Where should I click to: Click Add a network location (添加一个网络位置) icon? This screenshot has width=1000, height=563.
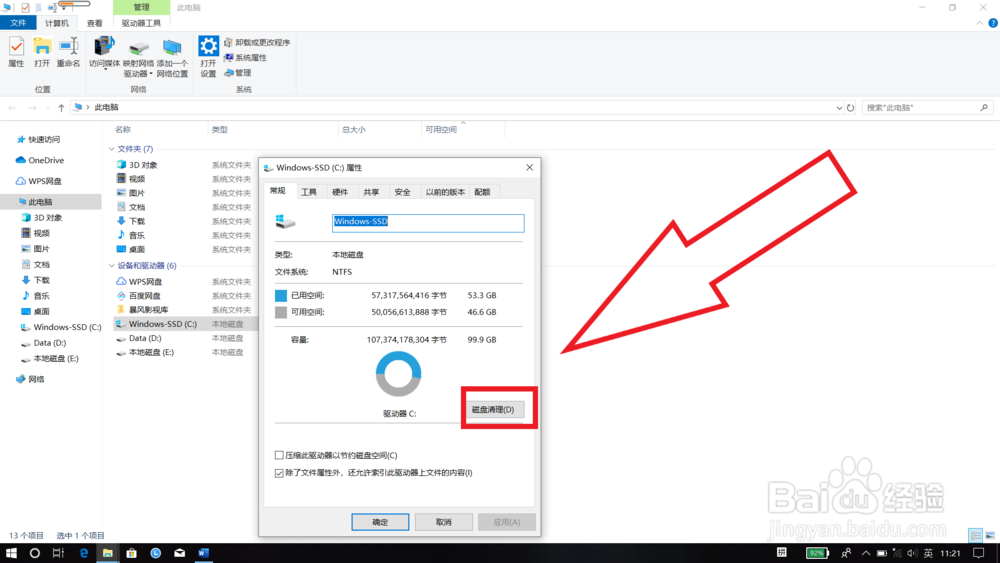click(172, 57)
